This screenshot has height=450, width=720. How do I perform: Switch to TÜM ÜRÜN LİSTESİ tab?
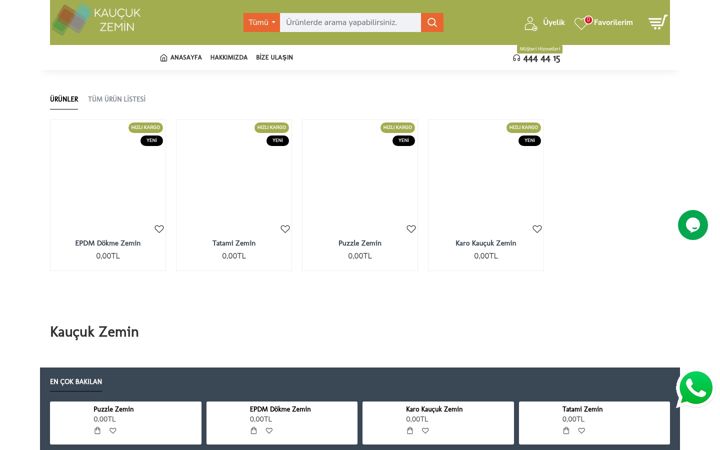(117, 99)
